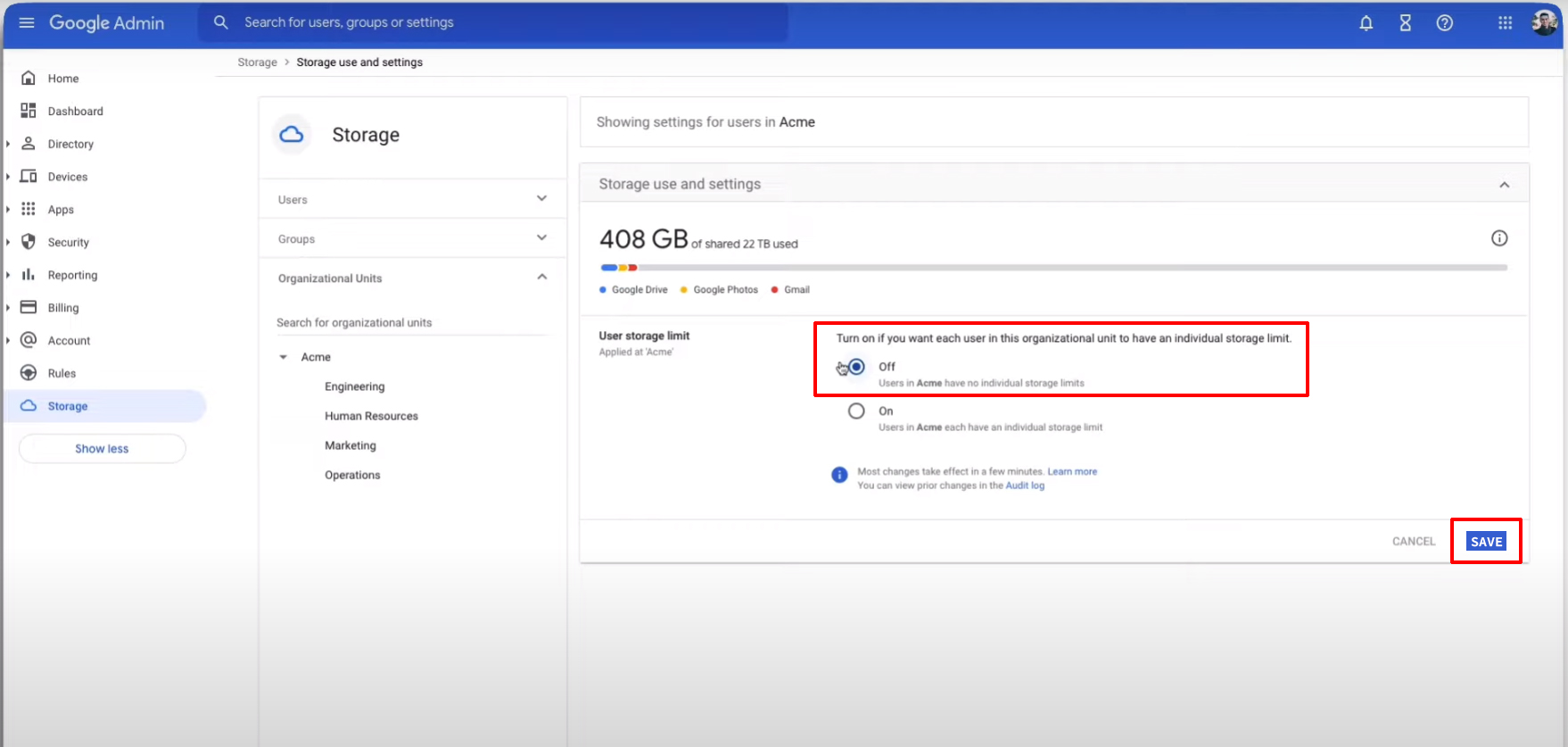
Task: Click the storage info icon
Action: click(1499, 238)
